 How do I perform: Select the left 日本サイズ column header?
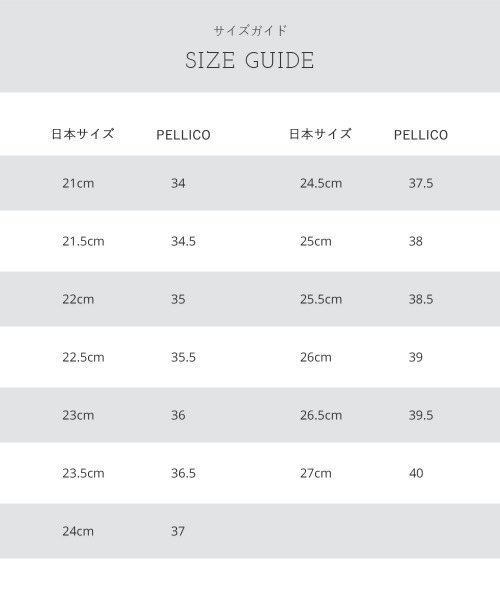83,134
